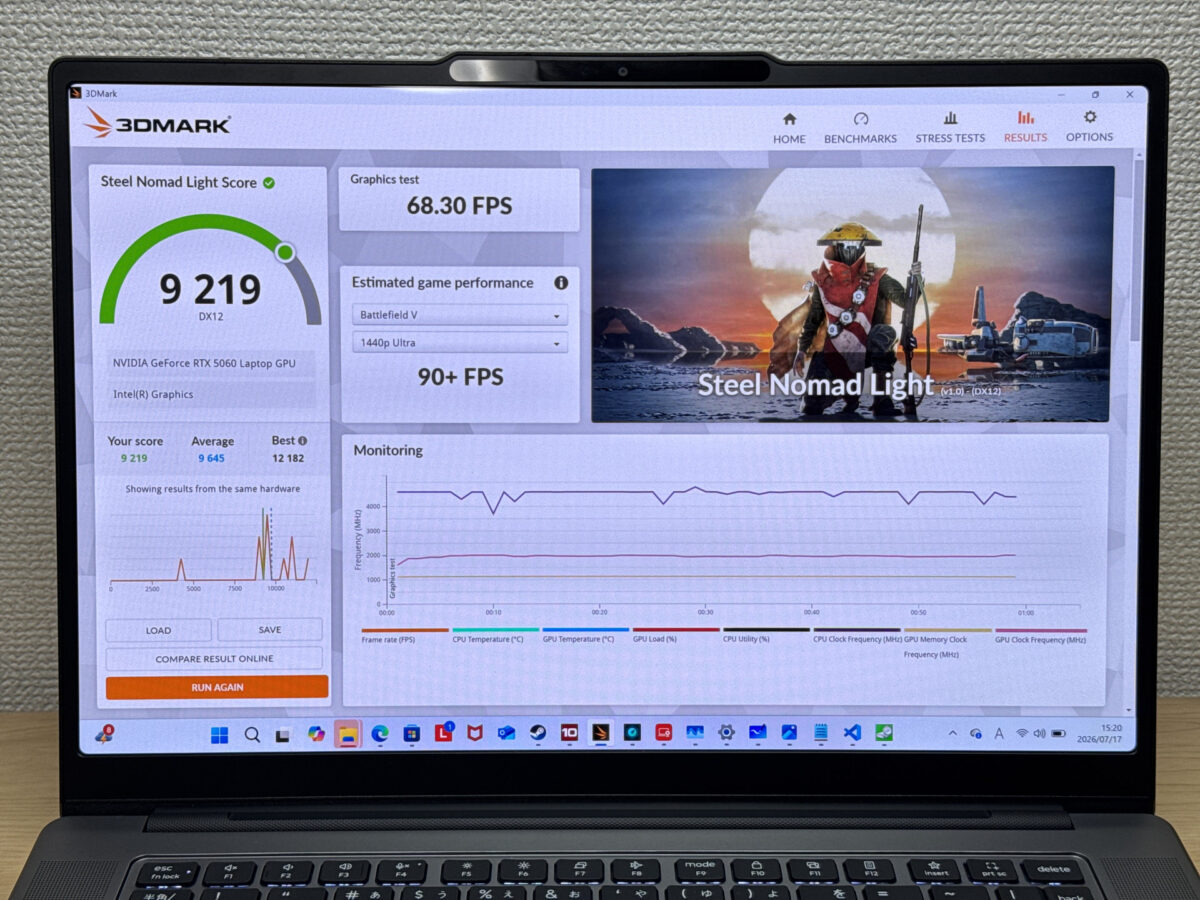Screen dimensions: 1200x900
Task: Open the HOME tab in 3DMark
Action: click(x=789, y=127)
